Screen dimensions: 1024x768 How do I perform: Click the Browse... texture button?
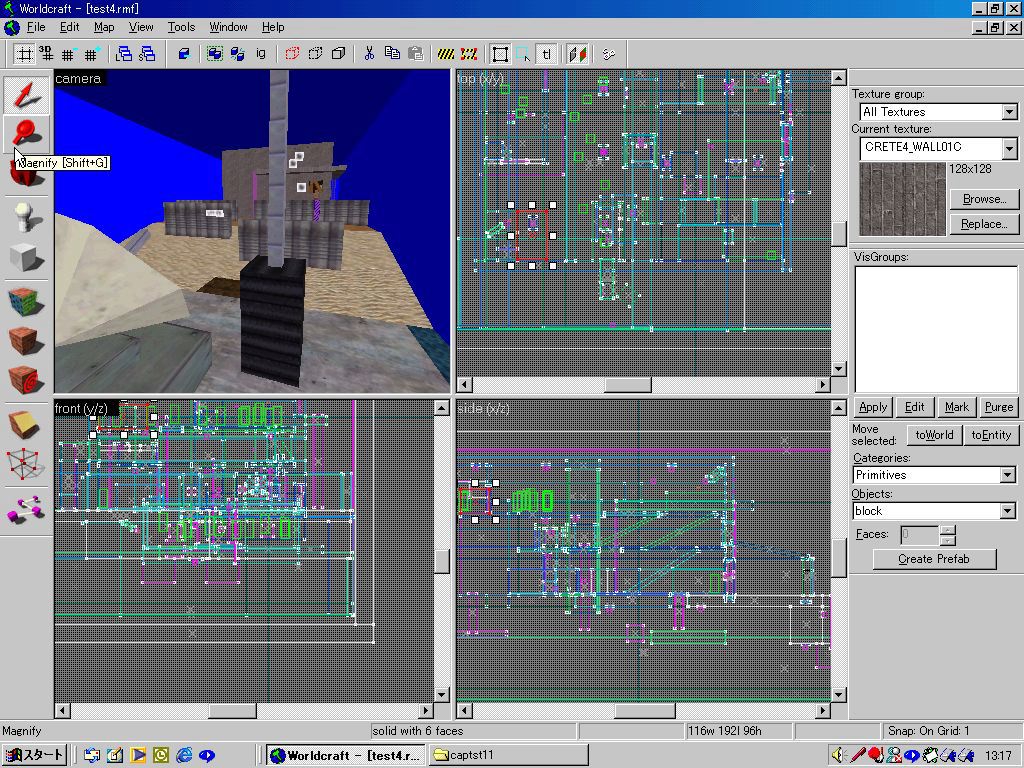[x=984, y=199]
